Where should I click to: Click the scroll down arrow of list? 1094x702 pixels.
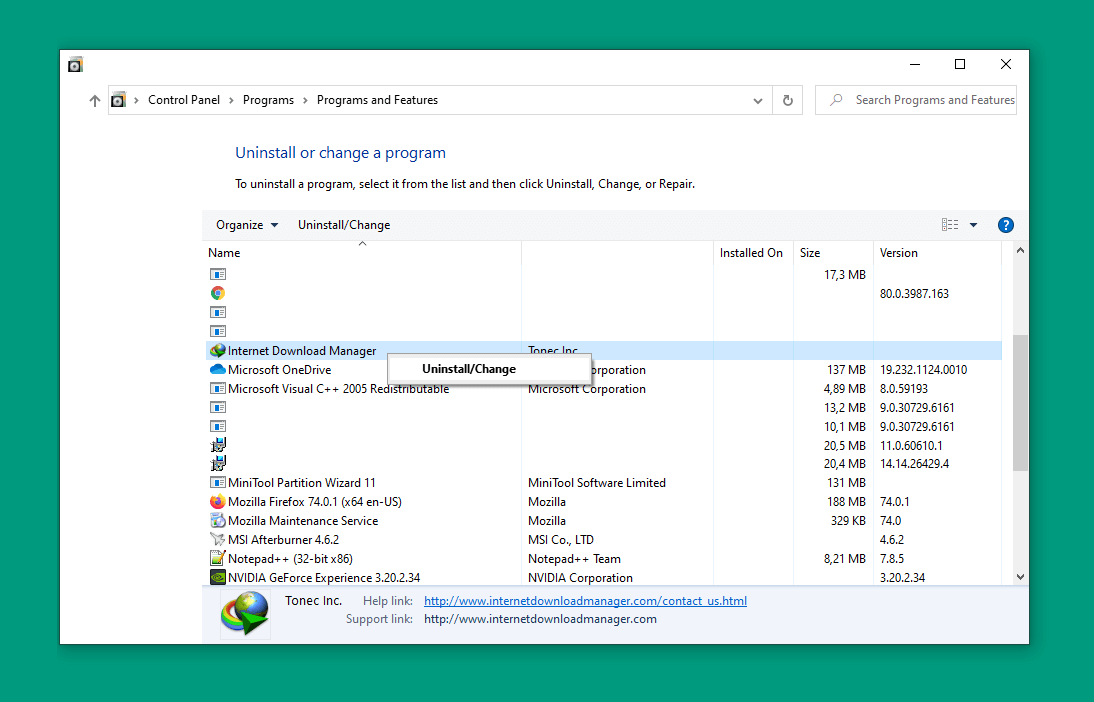point(1020,577)
